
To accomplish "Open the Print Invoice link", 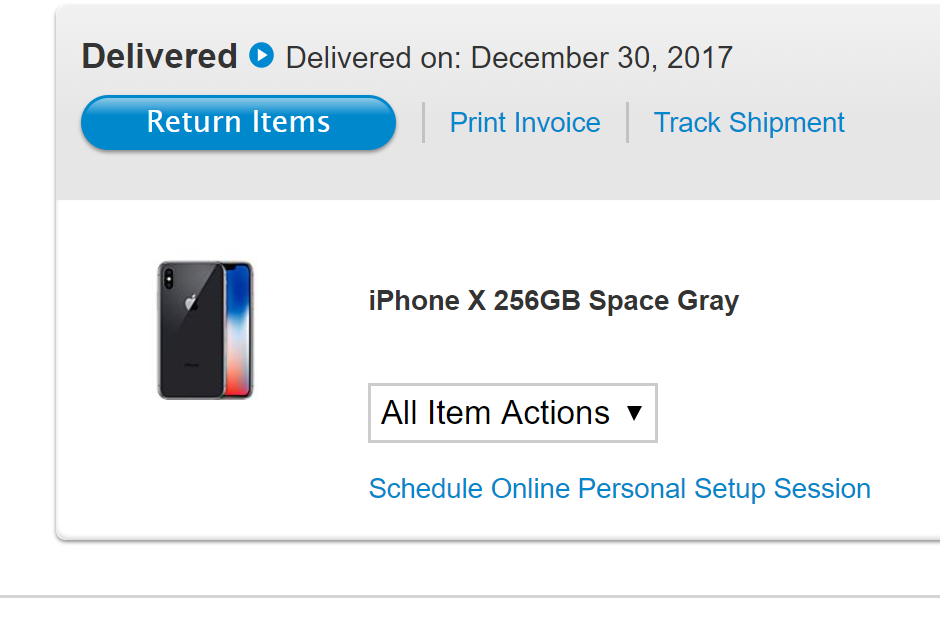I will (525, 123).
